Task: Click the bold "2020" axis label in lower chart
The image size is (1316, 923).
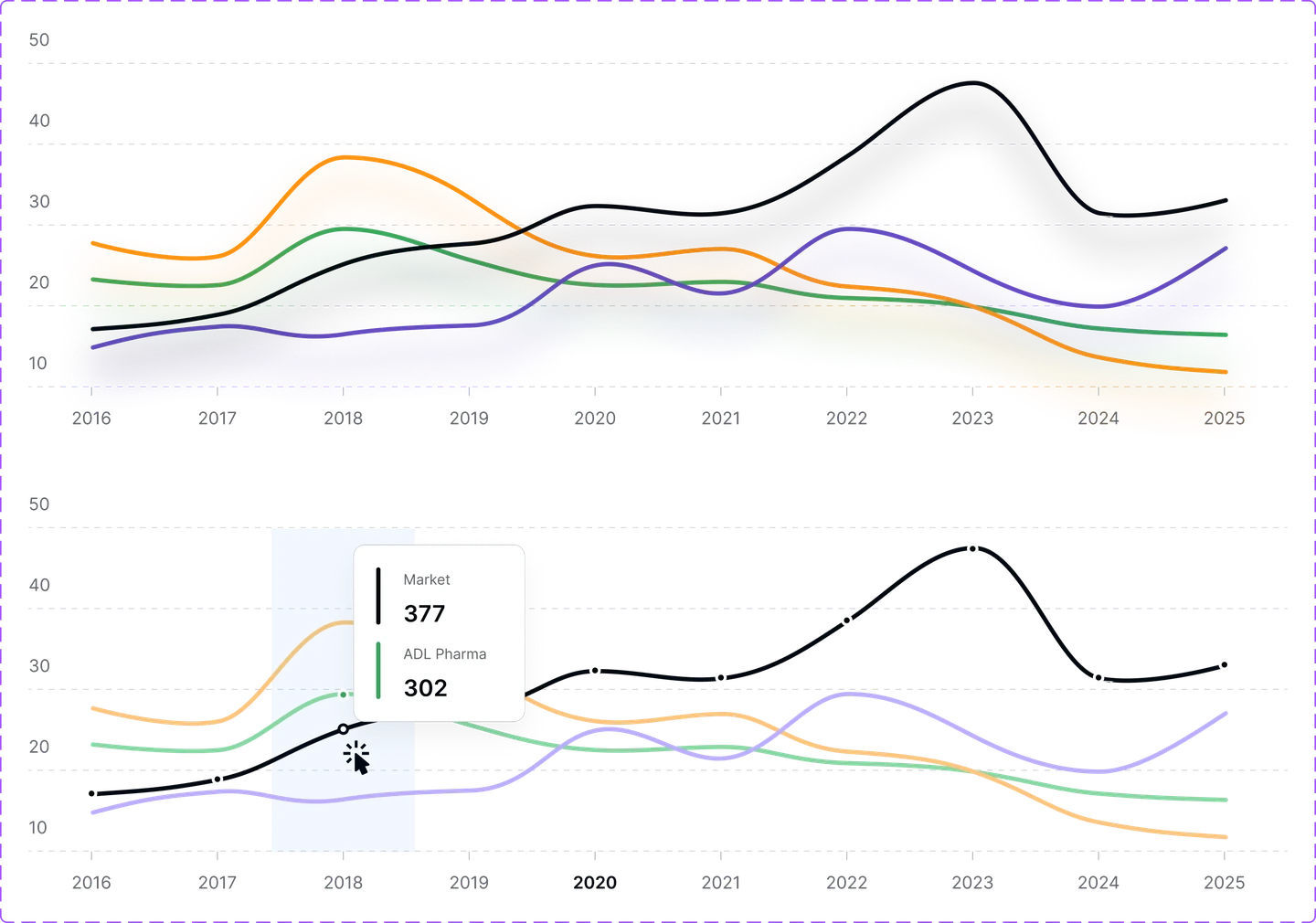Action: click(595, 883)
